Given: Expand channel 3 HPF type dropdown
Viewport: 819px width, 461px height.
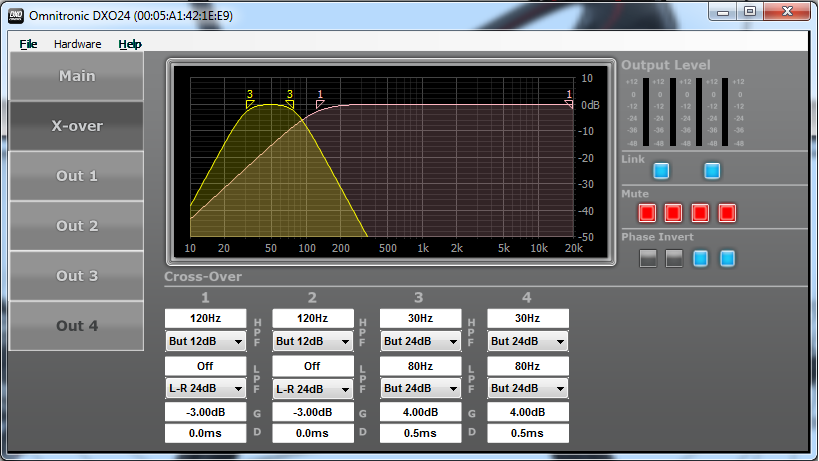Looking at the screenshot, I should [420, 341].
